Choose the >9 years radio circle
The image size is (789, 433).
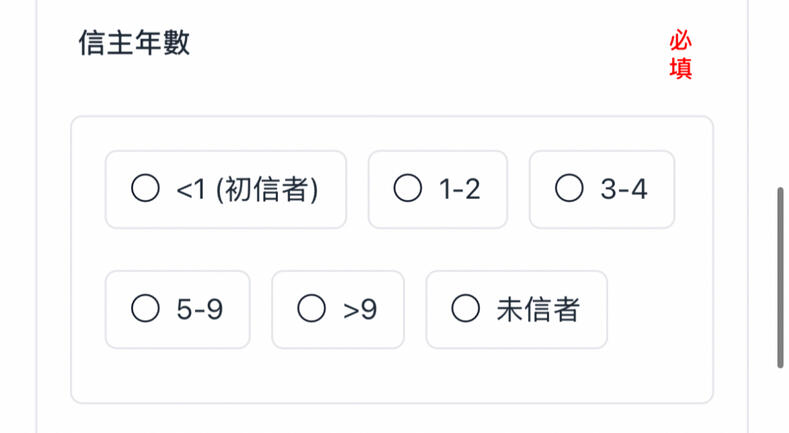[311, 309]
